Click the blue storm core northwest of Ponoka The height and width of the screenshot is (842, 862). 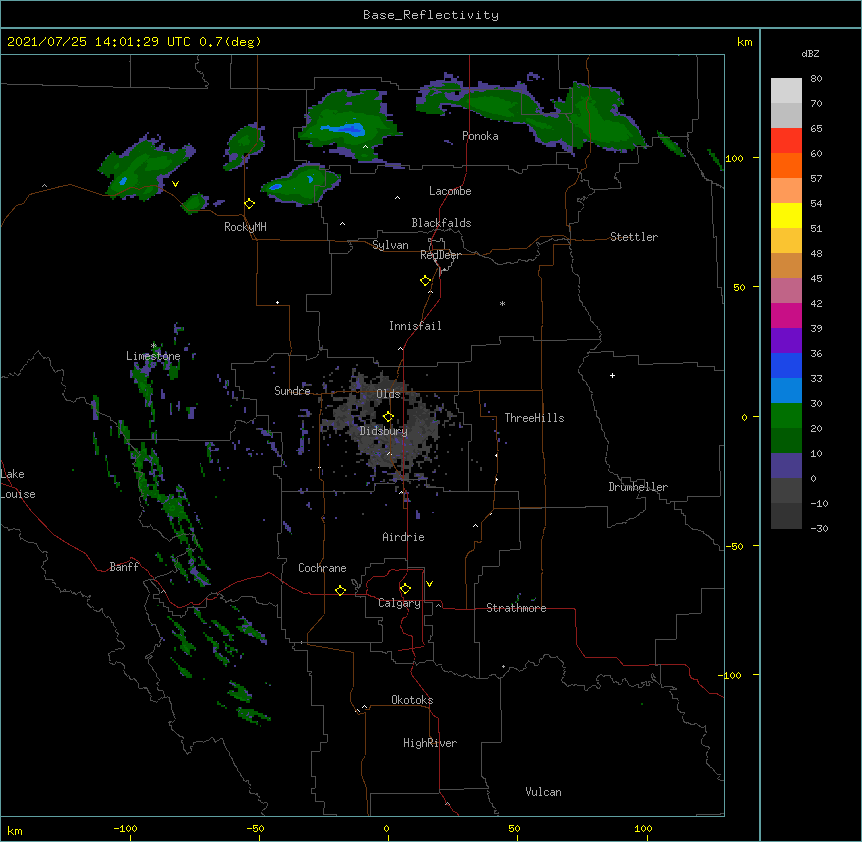345,130
